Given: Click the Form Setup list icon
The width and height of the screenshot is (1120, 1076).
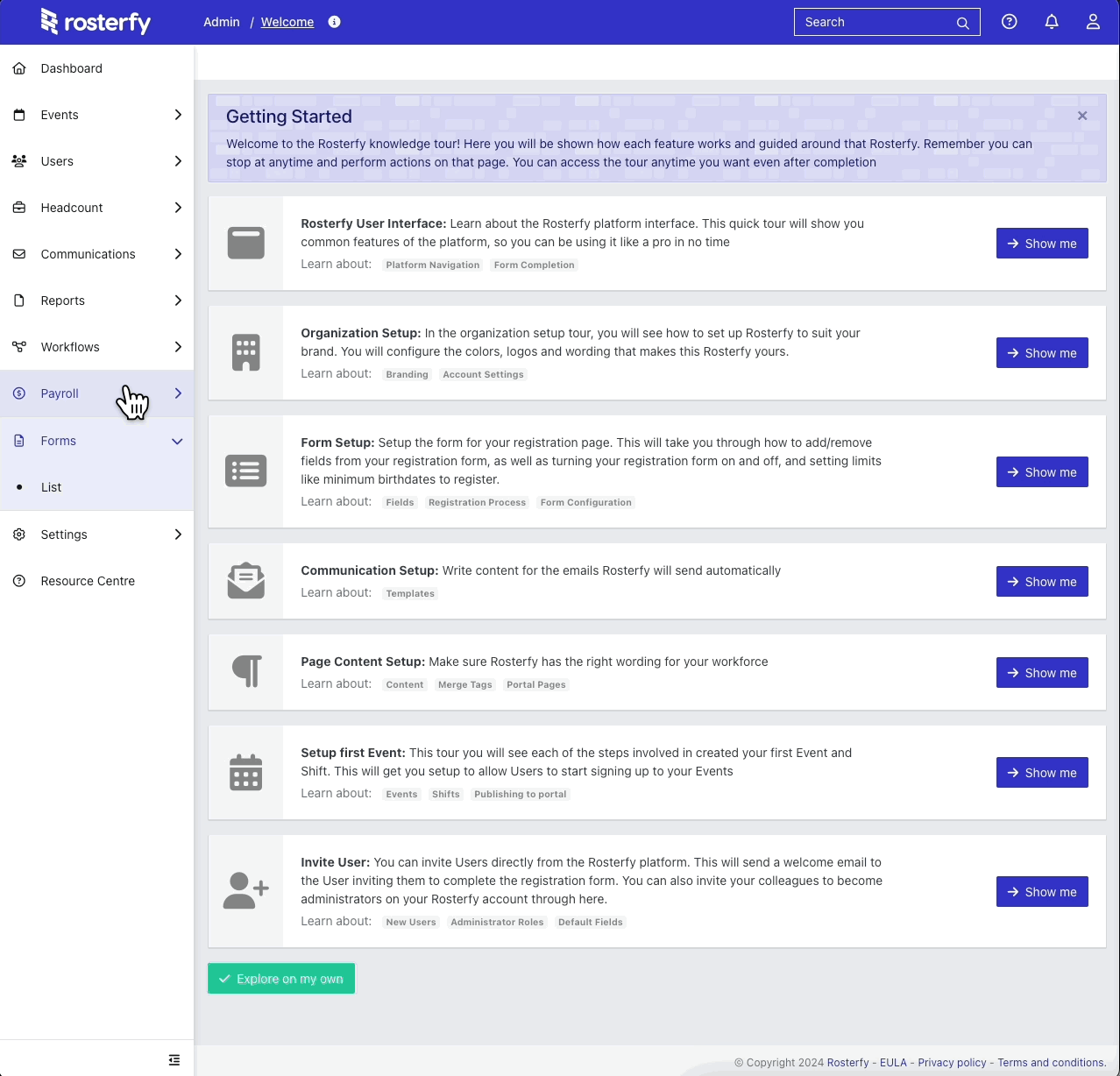Looking at the screenshot, I should coord(246,471).
